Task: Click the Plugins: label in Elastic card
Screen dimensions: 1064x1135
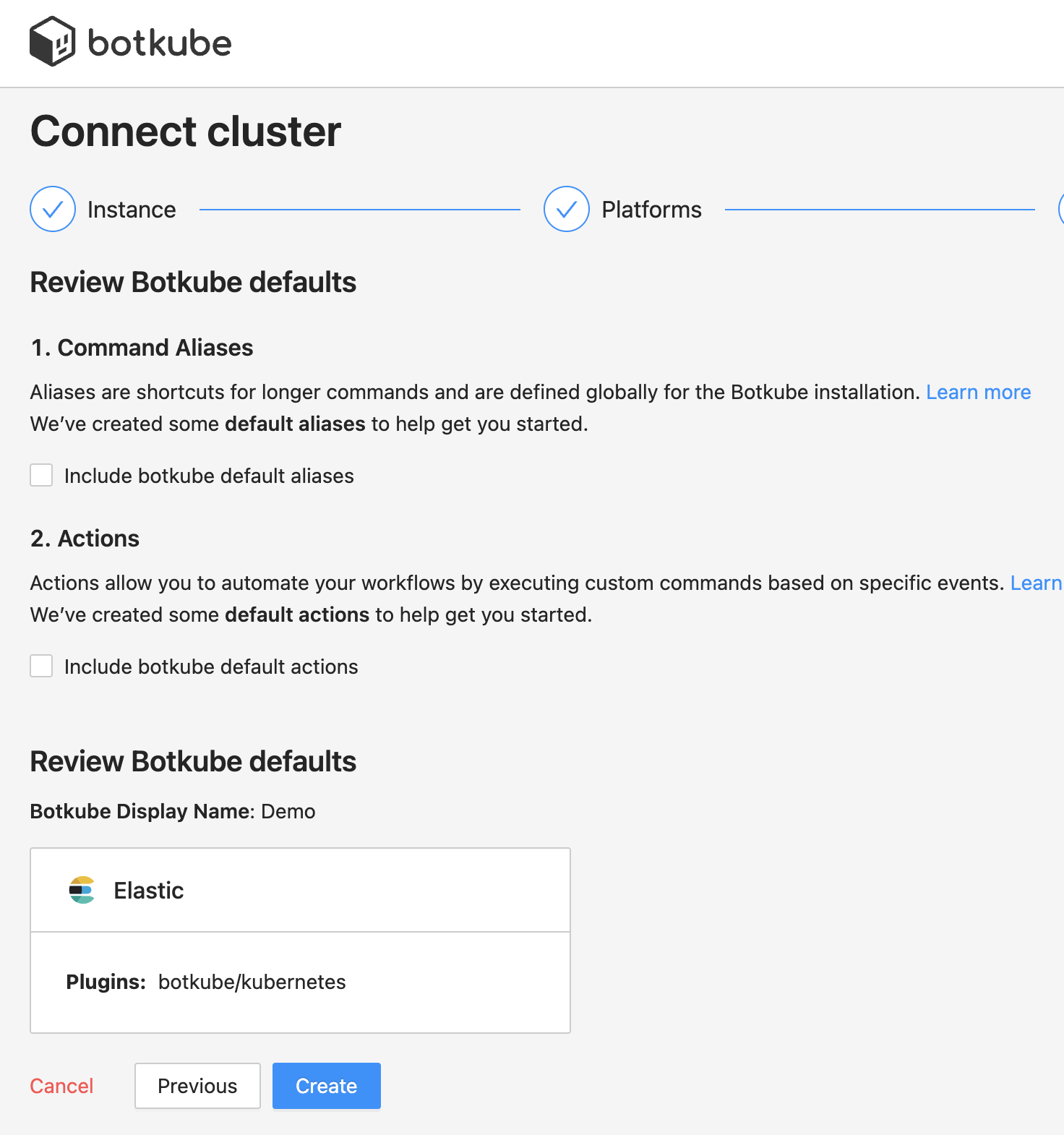Action: pyautogui.click(x=106, y=982)
